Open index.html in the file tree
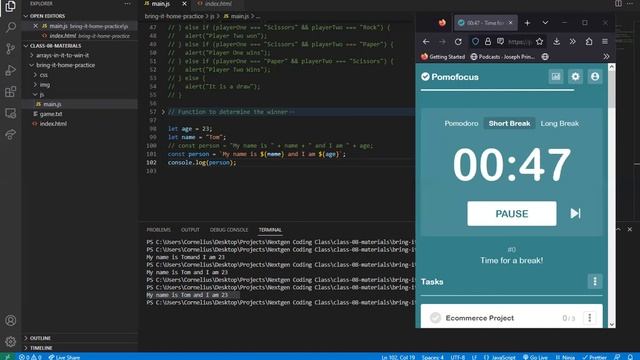This screenshot has width=640, height=360. (53, 124)
